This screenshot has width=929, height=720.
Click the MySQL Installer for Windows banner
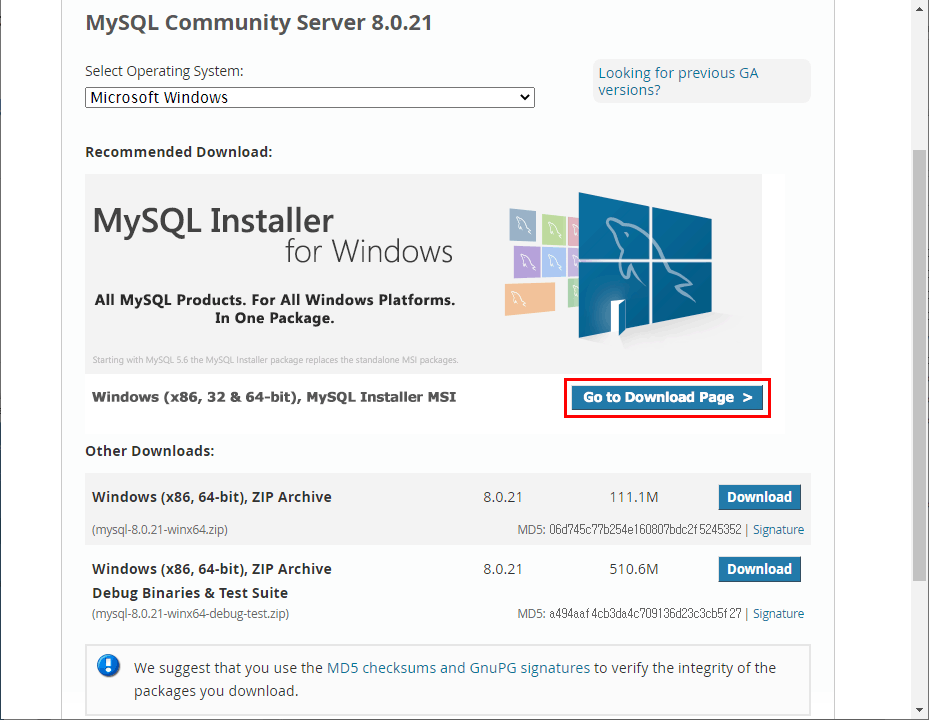pyautogui.click(x=423, y=274)
